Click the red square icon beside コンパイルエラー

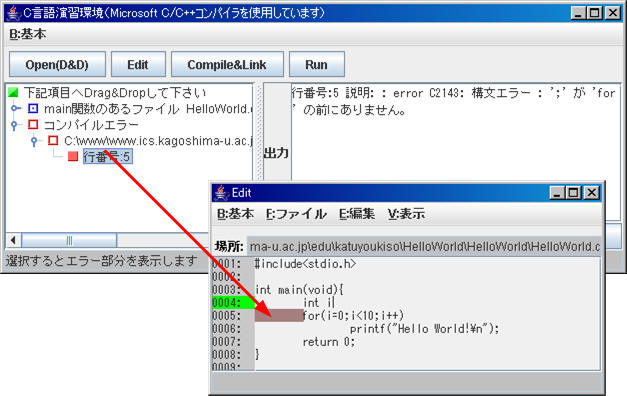coord(33,124)
